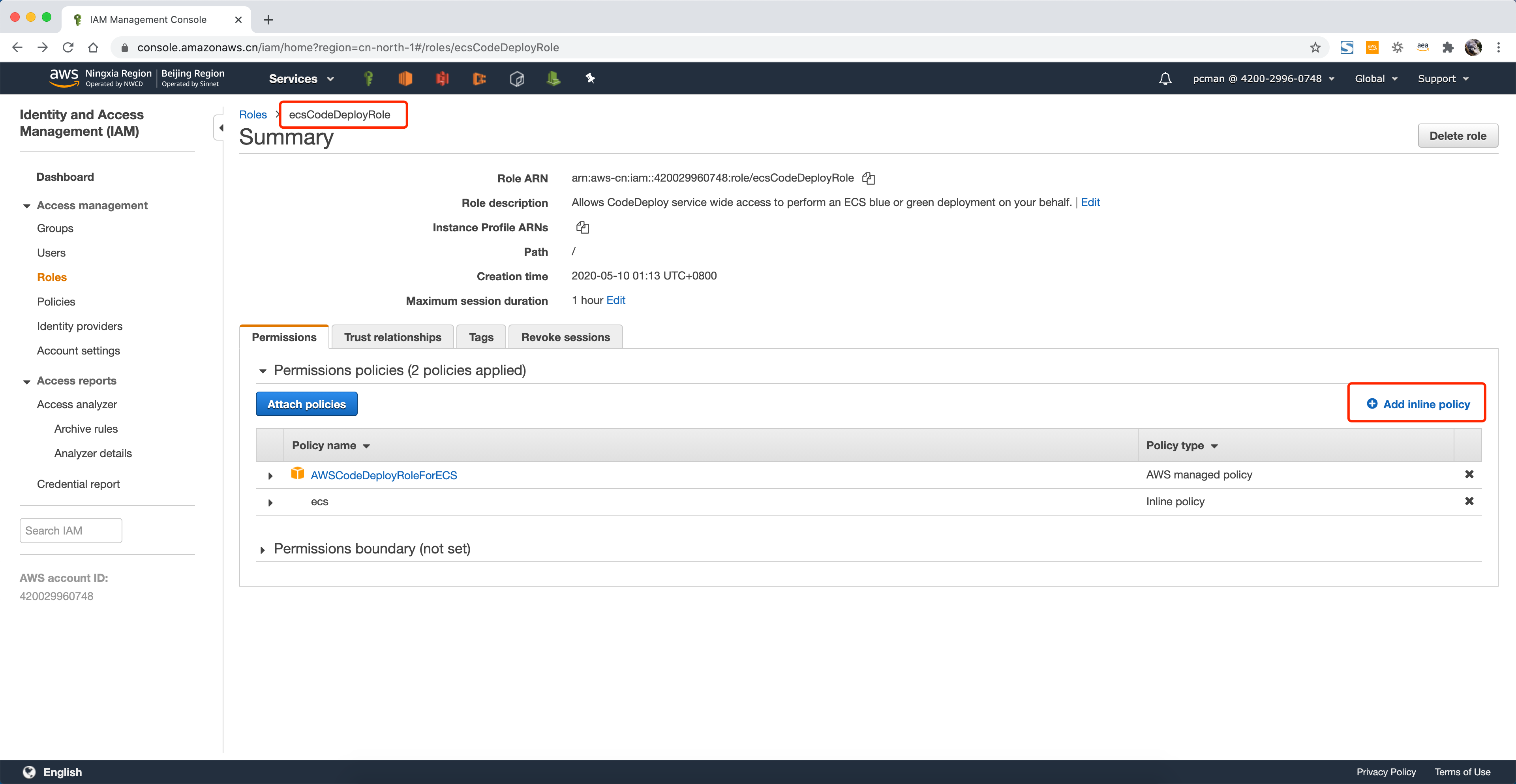This screenshot has height=784, width=1516.
Task: Click Add inline policy
Action: (x=1418, y=404)
